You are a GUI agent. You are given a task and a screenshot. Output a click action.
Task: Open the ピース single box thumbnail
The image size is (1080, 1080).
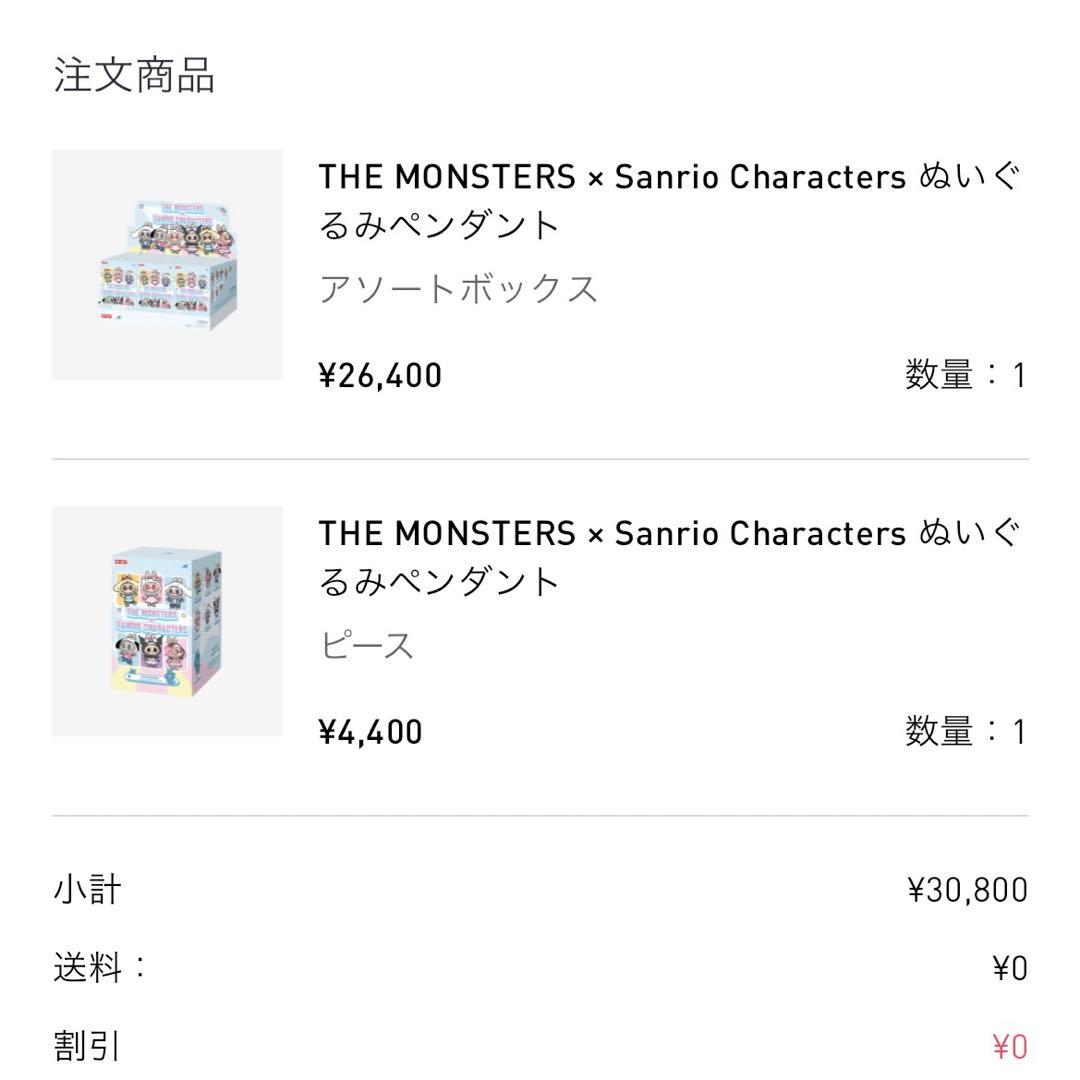point(167,621)
